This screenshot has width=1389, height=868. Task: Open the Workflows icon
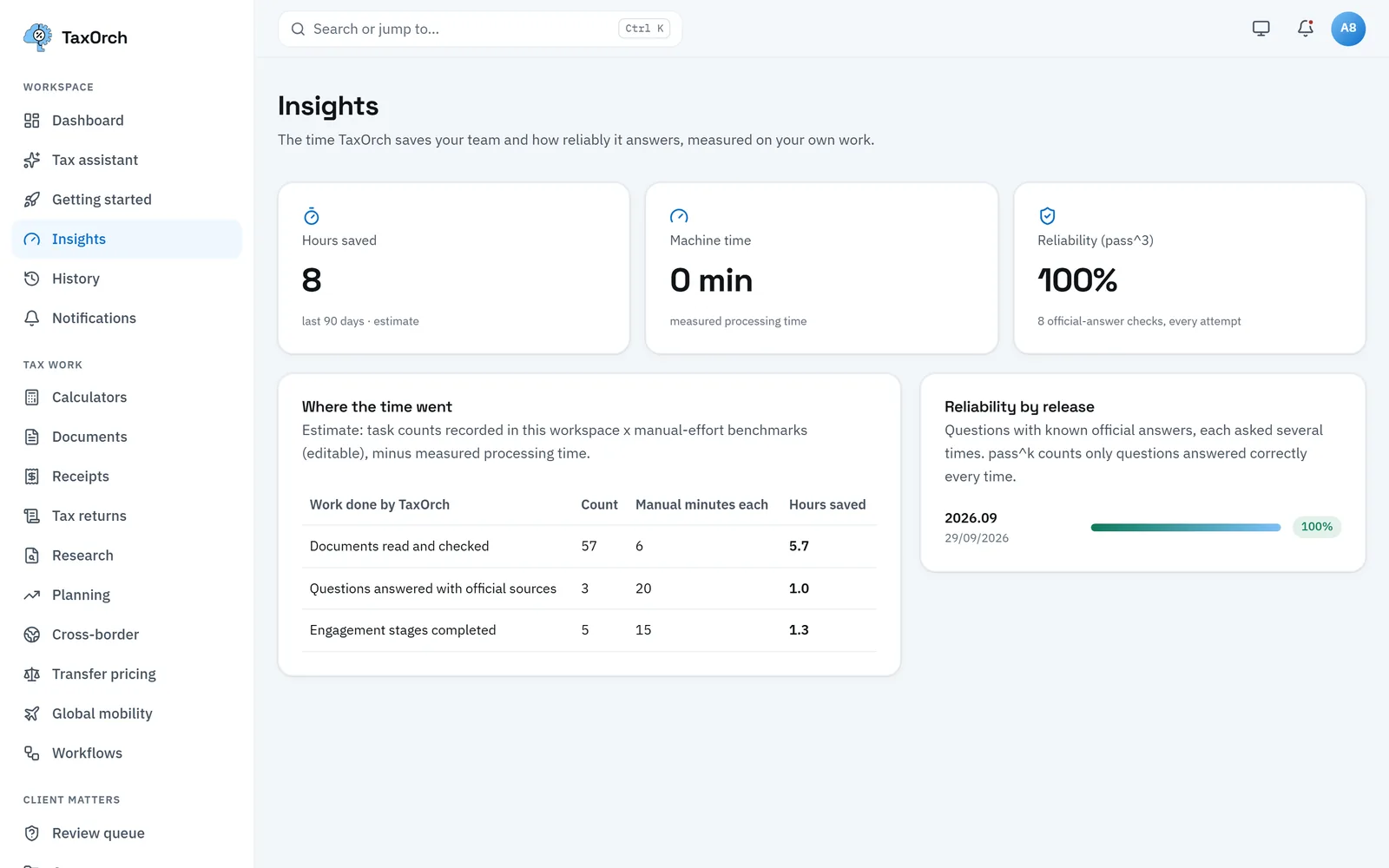point(32,753)
